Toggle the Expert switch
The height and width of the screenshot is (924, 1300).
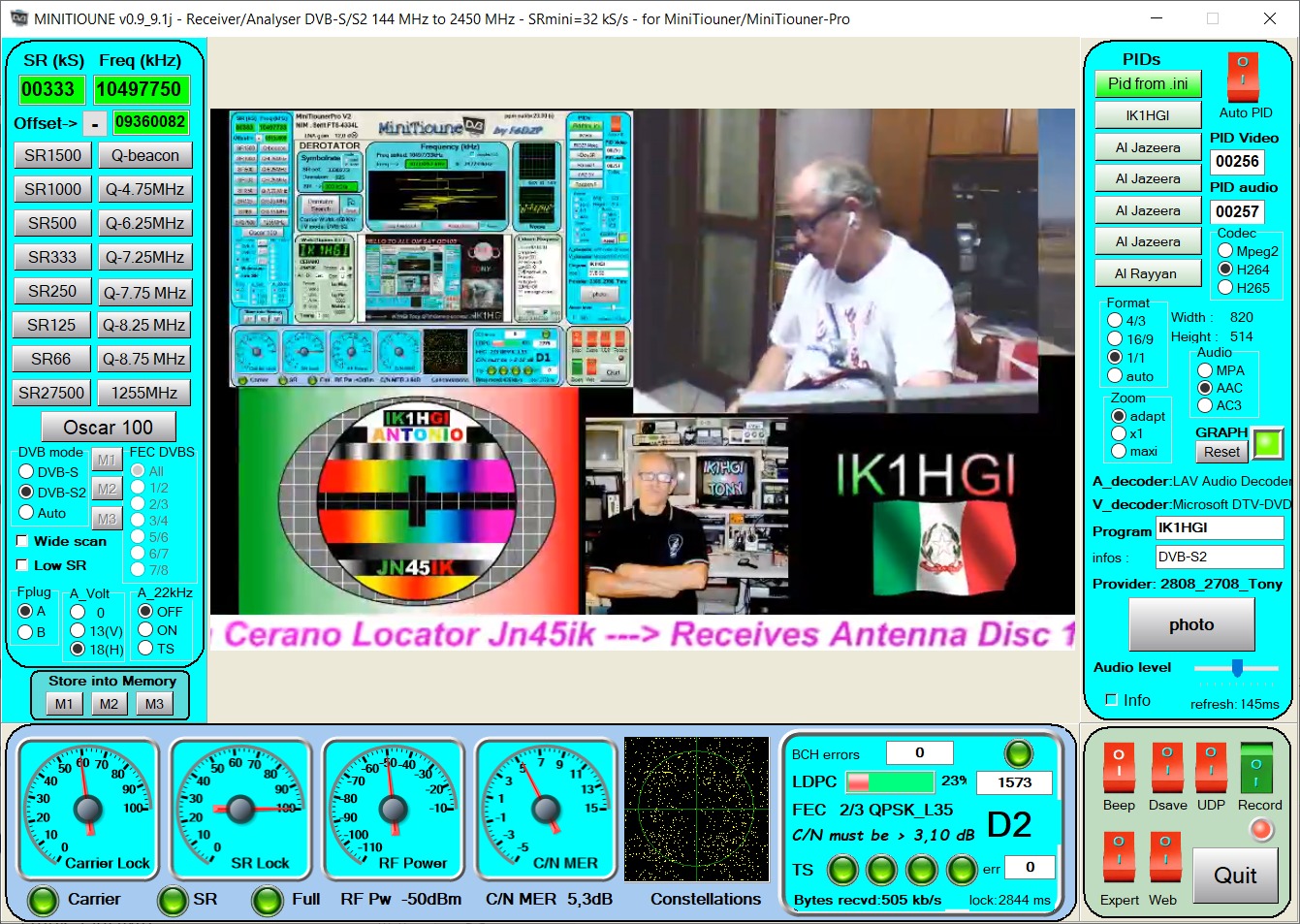(x=1119, y=856)
